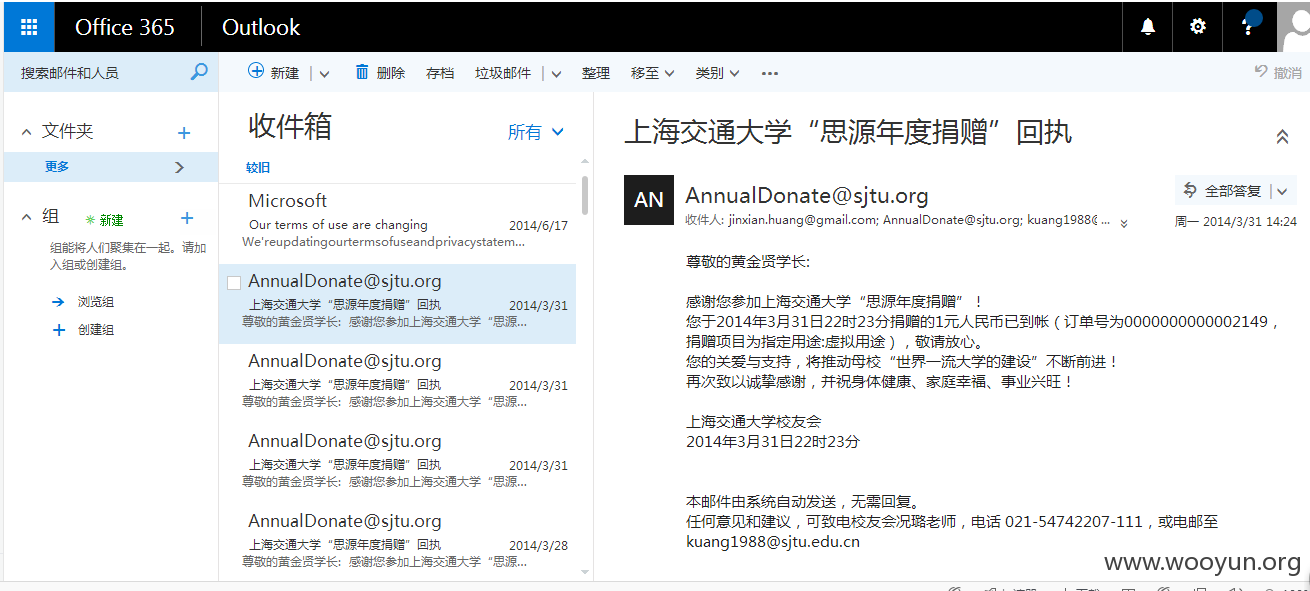Open the reply options dropdown arrow
Viewport: 1310px width, 591px height.
(x=1281, y=192)
